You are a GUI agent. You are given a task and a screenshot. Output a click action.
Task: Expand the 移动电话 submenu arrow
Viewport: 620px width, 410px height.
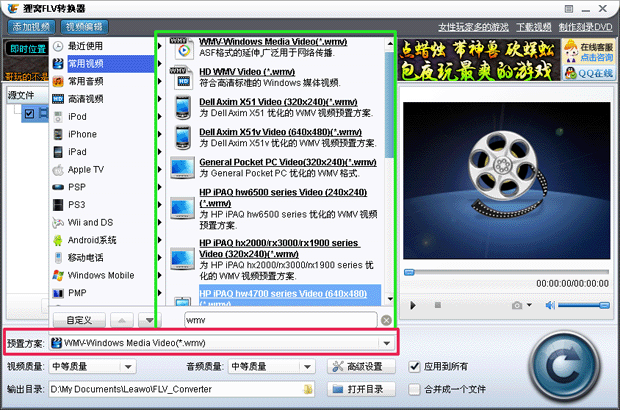(159, 258)
